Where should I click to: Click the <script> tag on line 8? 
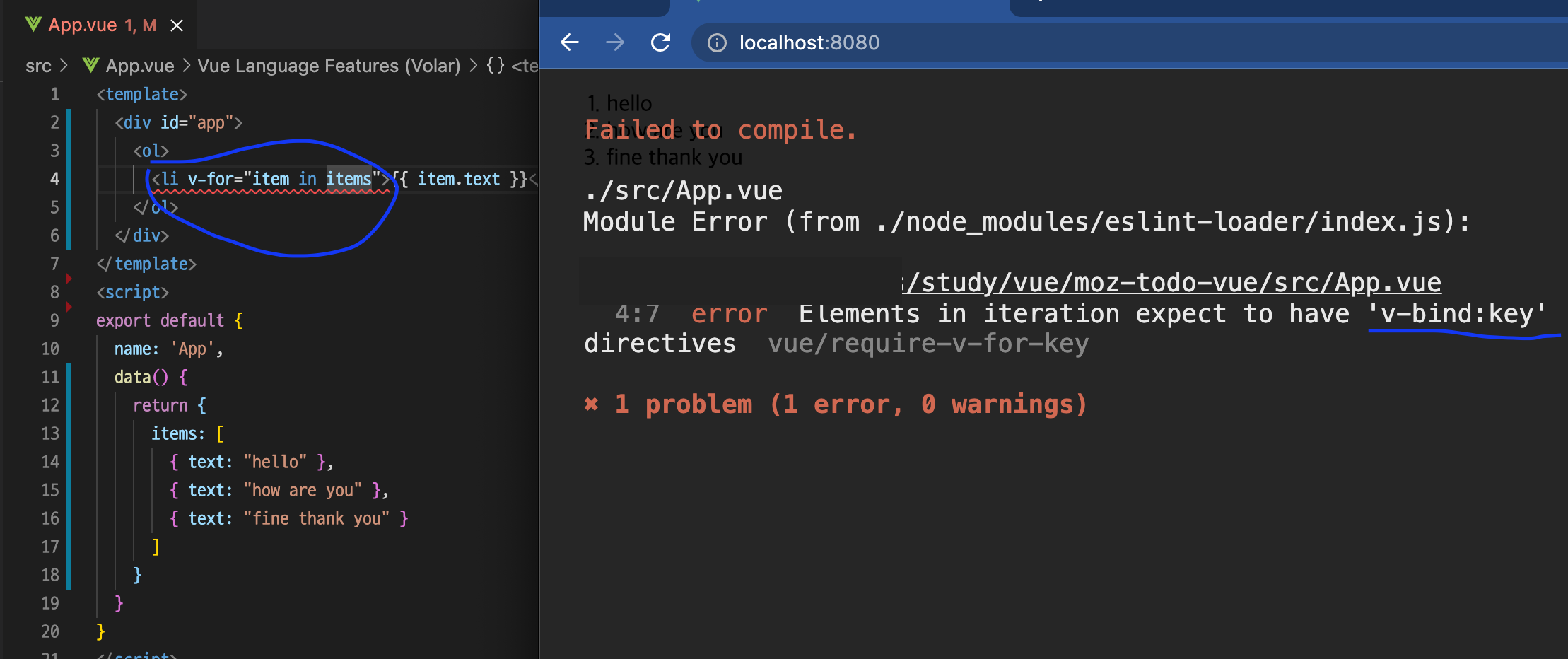133,292
